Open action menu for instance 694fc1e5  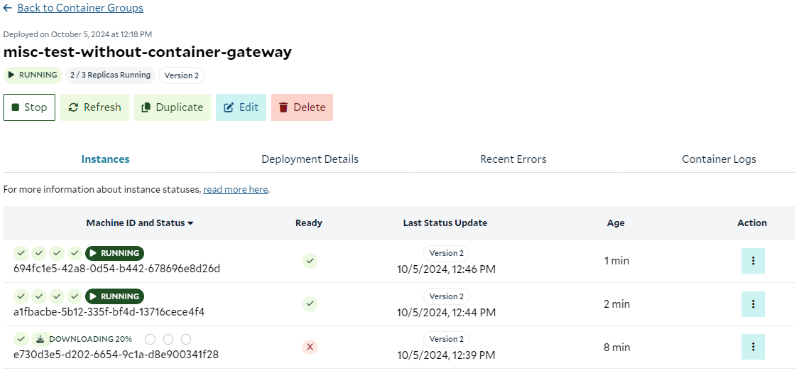click(753, 261)
